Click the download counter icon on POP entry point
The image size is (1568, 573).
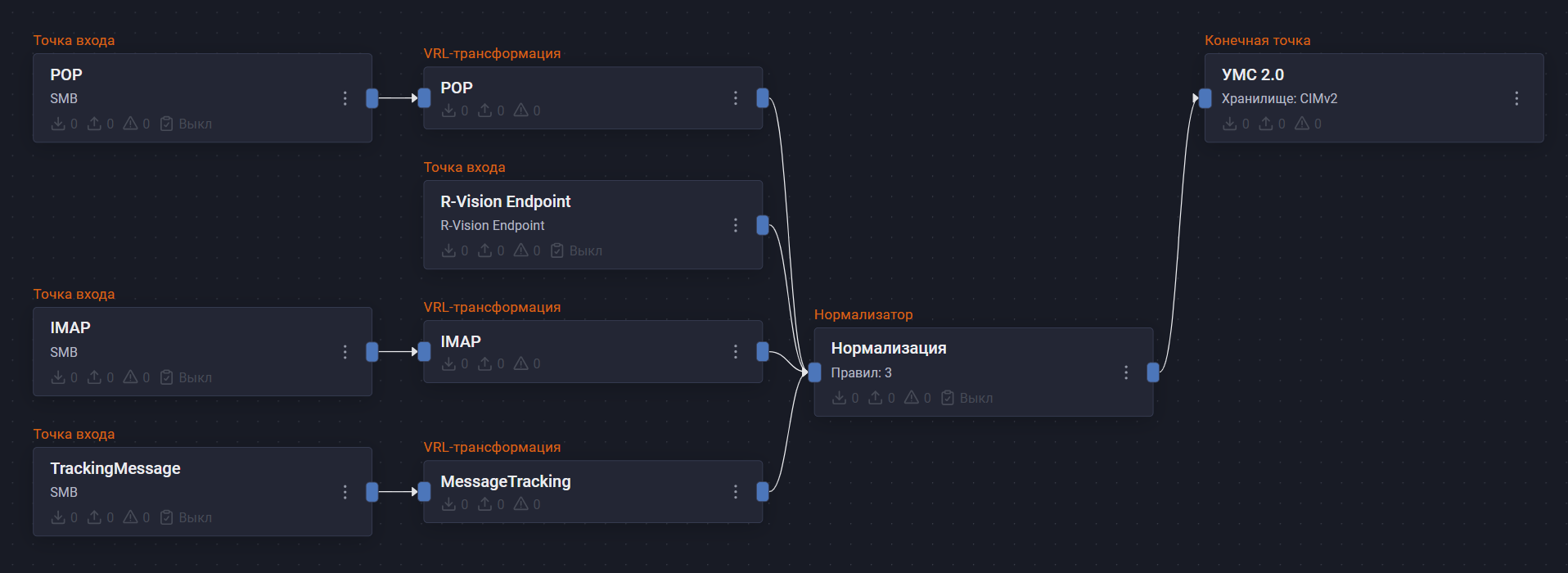(60, 123)
